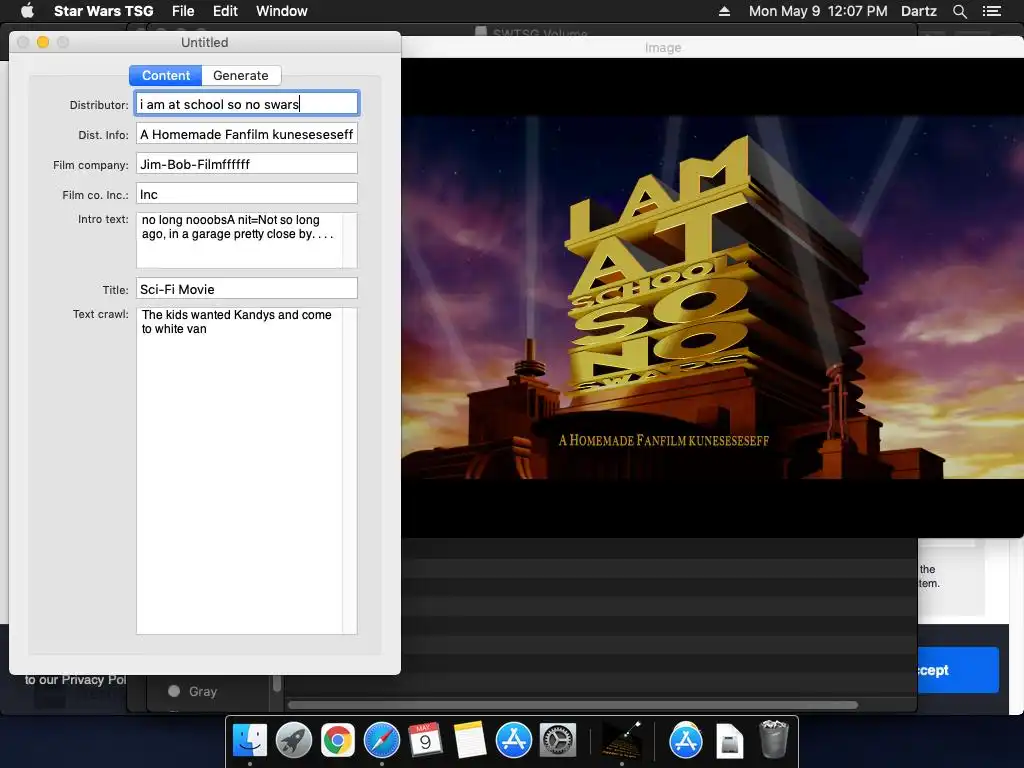1024x768 pixels.
Task: Select the Gray radio option in background window
Action: (174, 691)
